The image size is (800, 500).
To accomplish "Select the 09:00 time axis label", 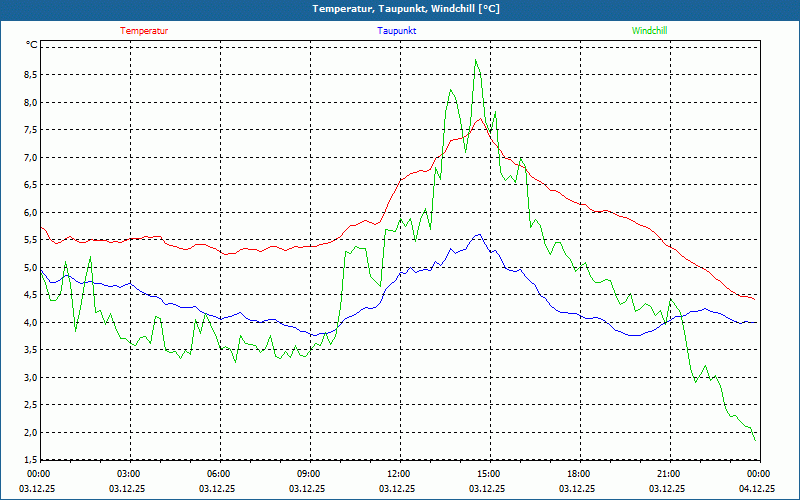I will (x=308, y=474).
